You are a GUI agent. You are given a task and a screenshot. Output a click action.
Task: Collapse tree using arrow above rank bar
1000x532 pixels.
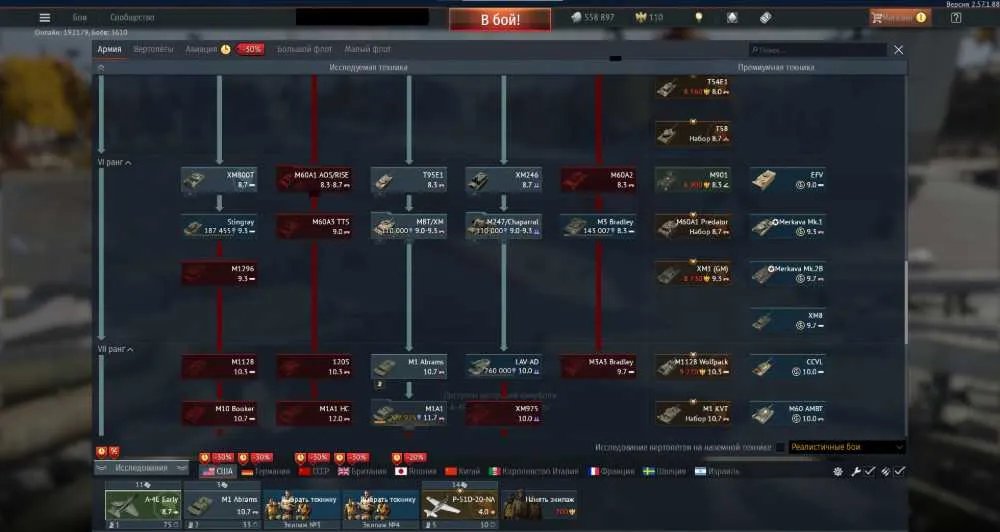(101, 67)
